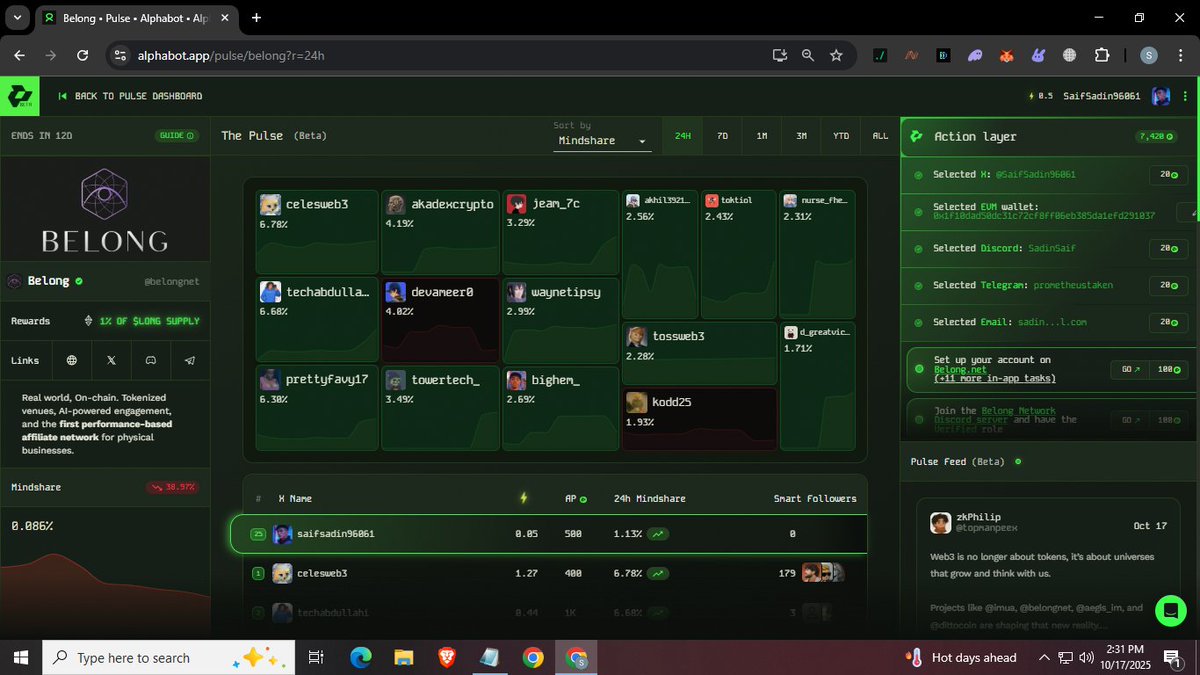This screenshot has width=1200, height=675.
Task: Open Microsoft Edge from taskbar
Action: pyautogui.click(x=361, y=657)
